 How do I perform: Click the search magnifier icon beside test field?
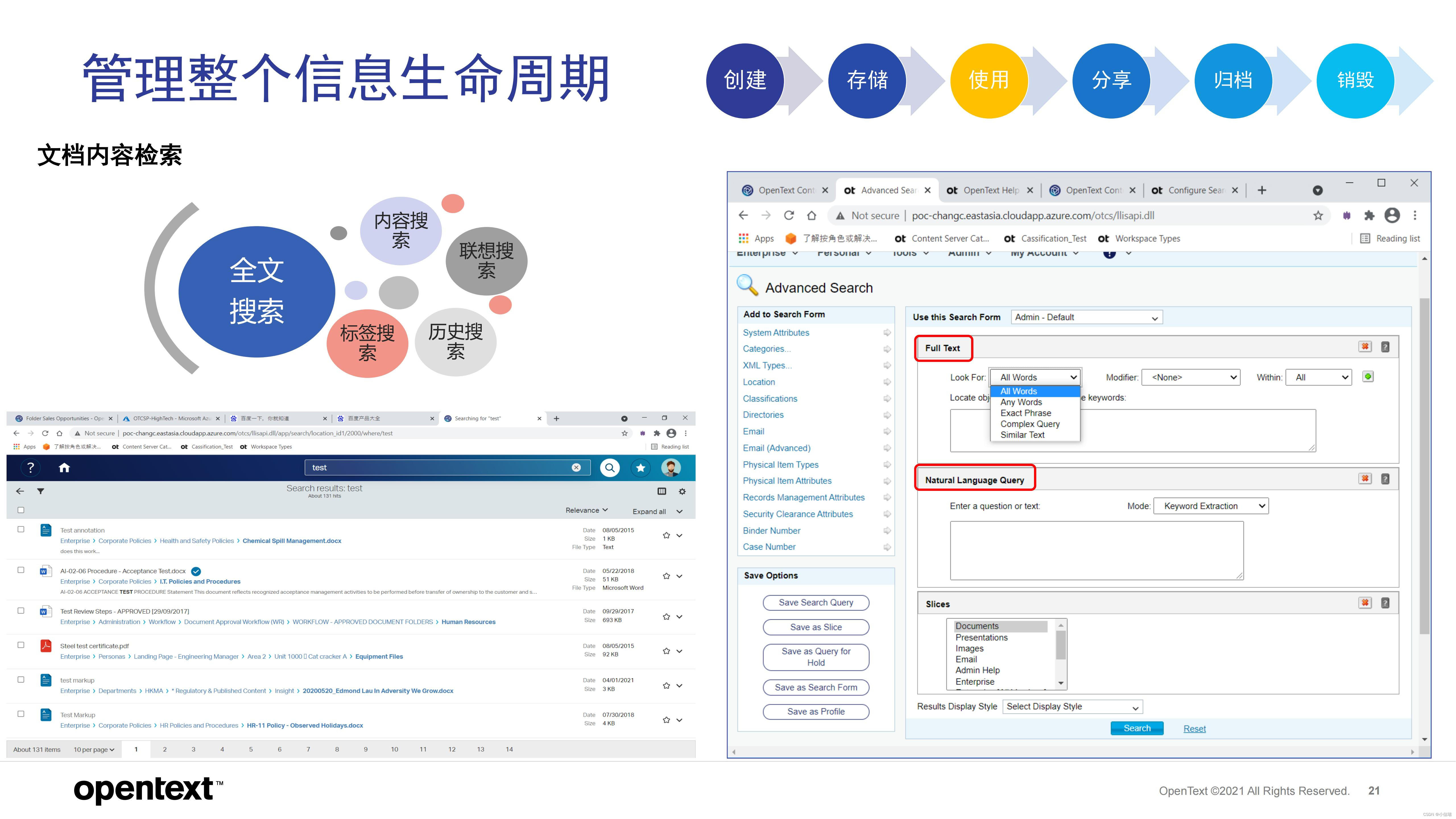click(609, 468)
